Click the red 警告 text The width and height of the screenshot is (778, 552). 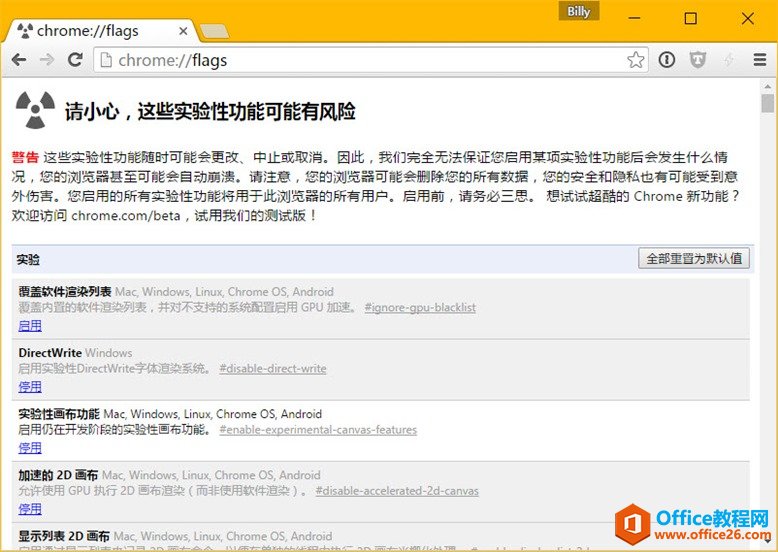(x=25, y=158)
